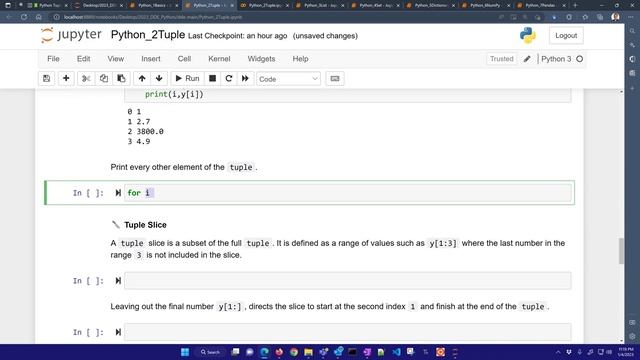Open File Explorer from taskbar
The image size is (640, 360).
pos(309,352)
